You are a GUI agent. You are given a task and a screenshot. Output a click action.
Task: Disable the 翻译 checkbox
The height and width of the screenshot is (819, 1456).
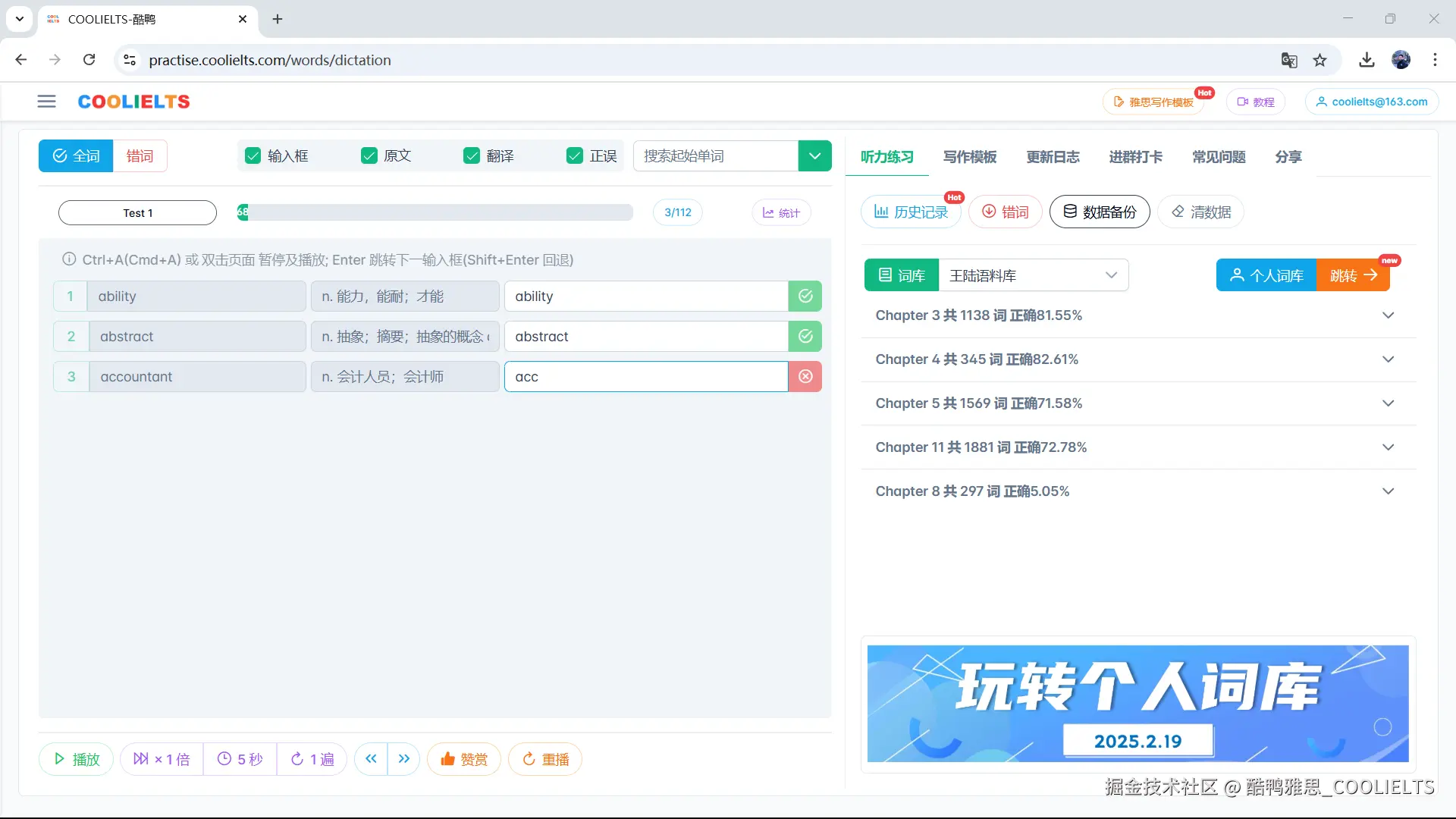pyautogui.click(x=472, y=156)
